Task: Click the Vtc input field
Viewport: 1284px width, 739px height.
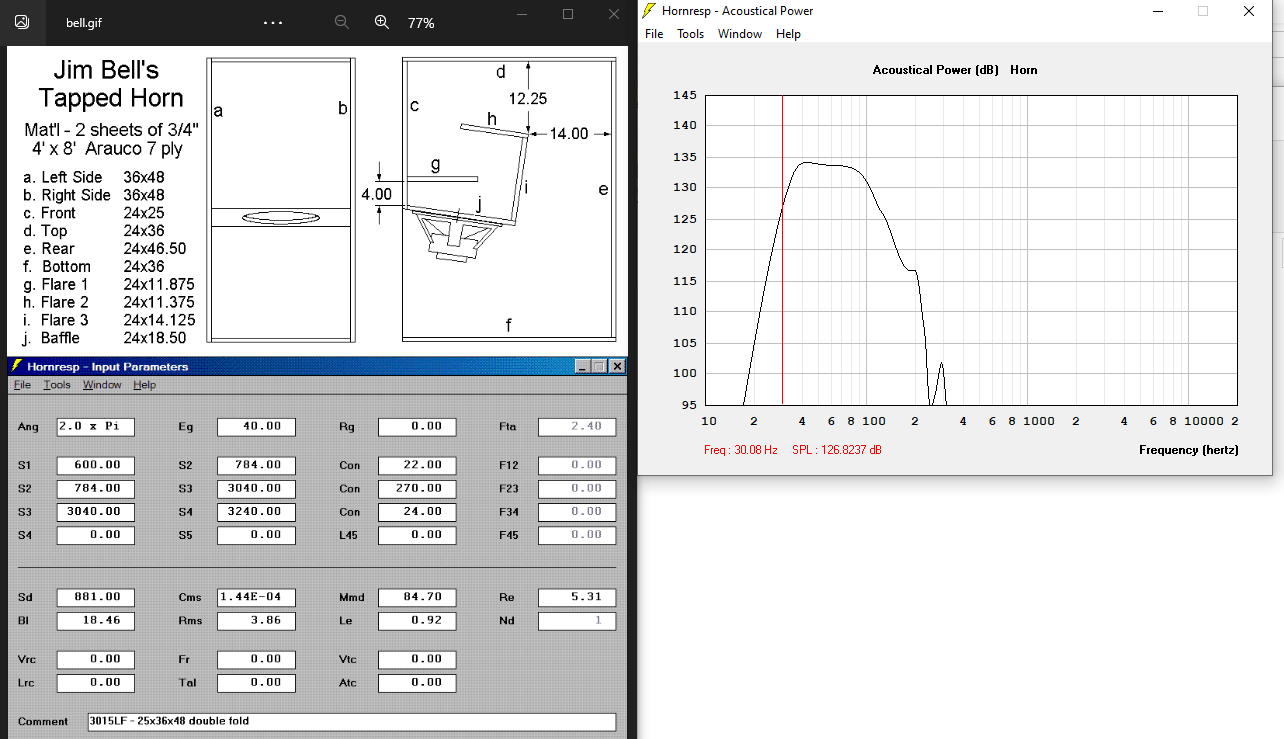Action: tap(417, 660)
